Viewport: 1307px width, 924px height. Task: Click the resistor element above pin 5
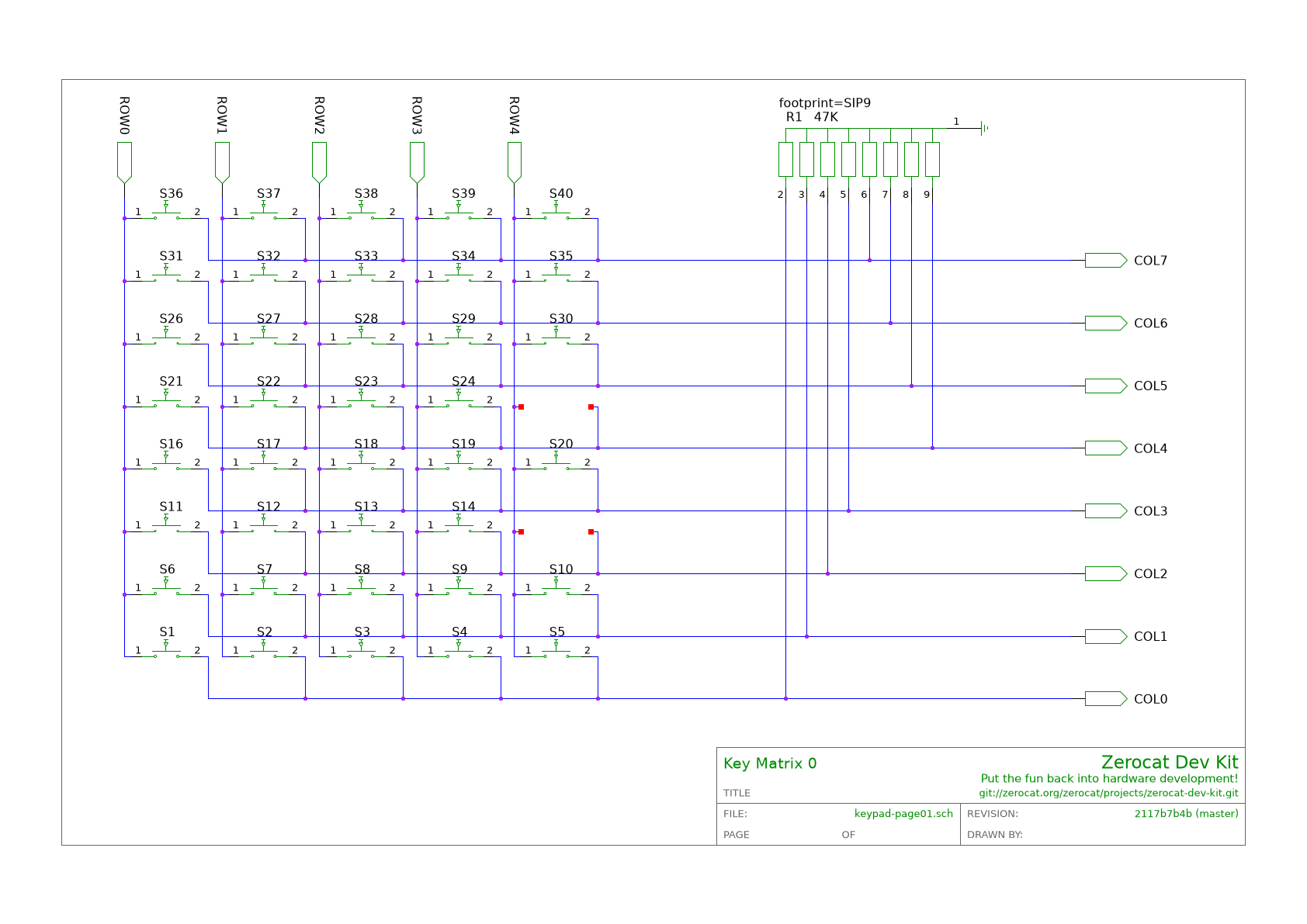point(848,159)
